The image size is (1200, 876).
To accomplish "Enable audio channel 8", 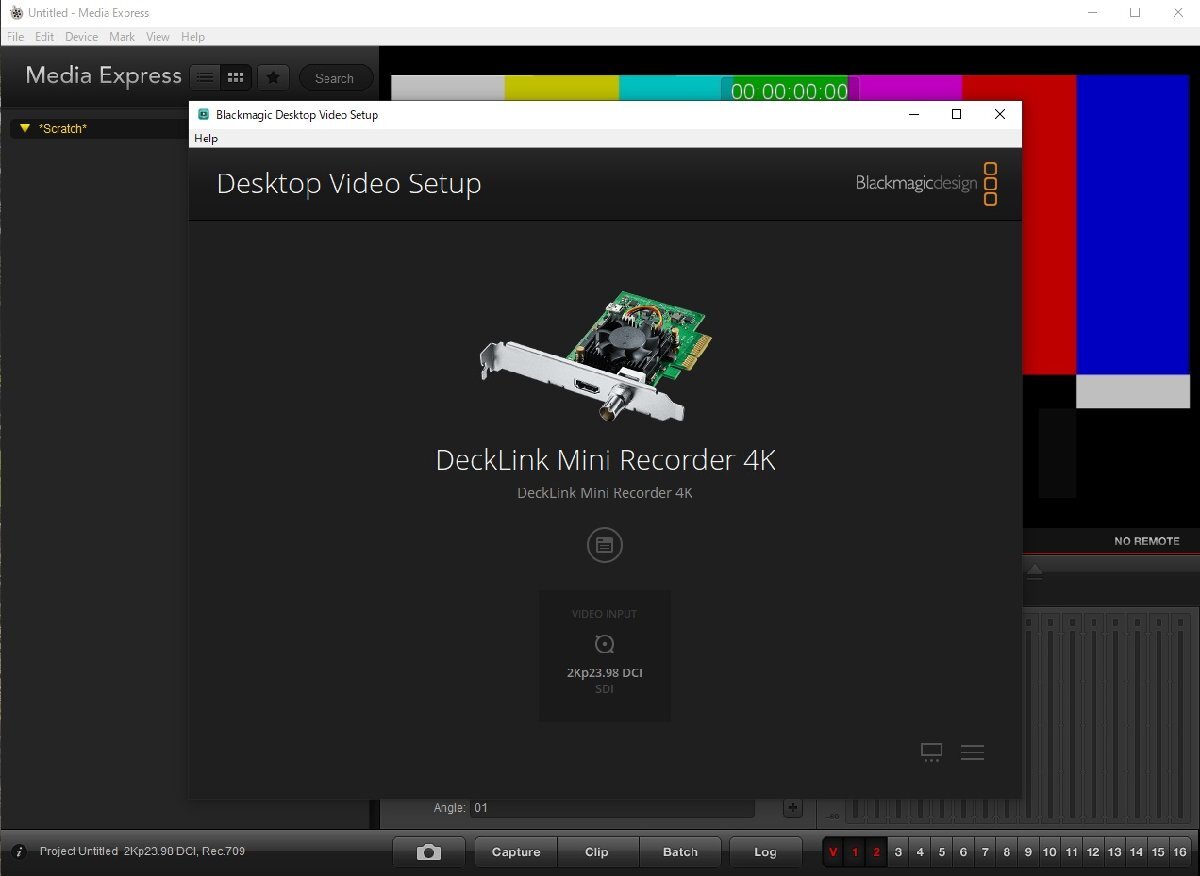I will click(x=1007, y=852).
